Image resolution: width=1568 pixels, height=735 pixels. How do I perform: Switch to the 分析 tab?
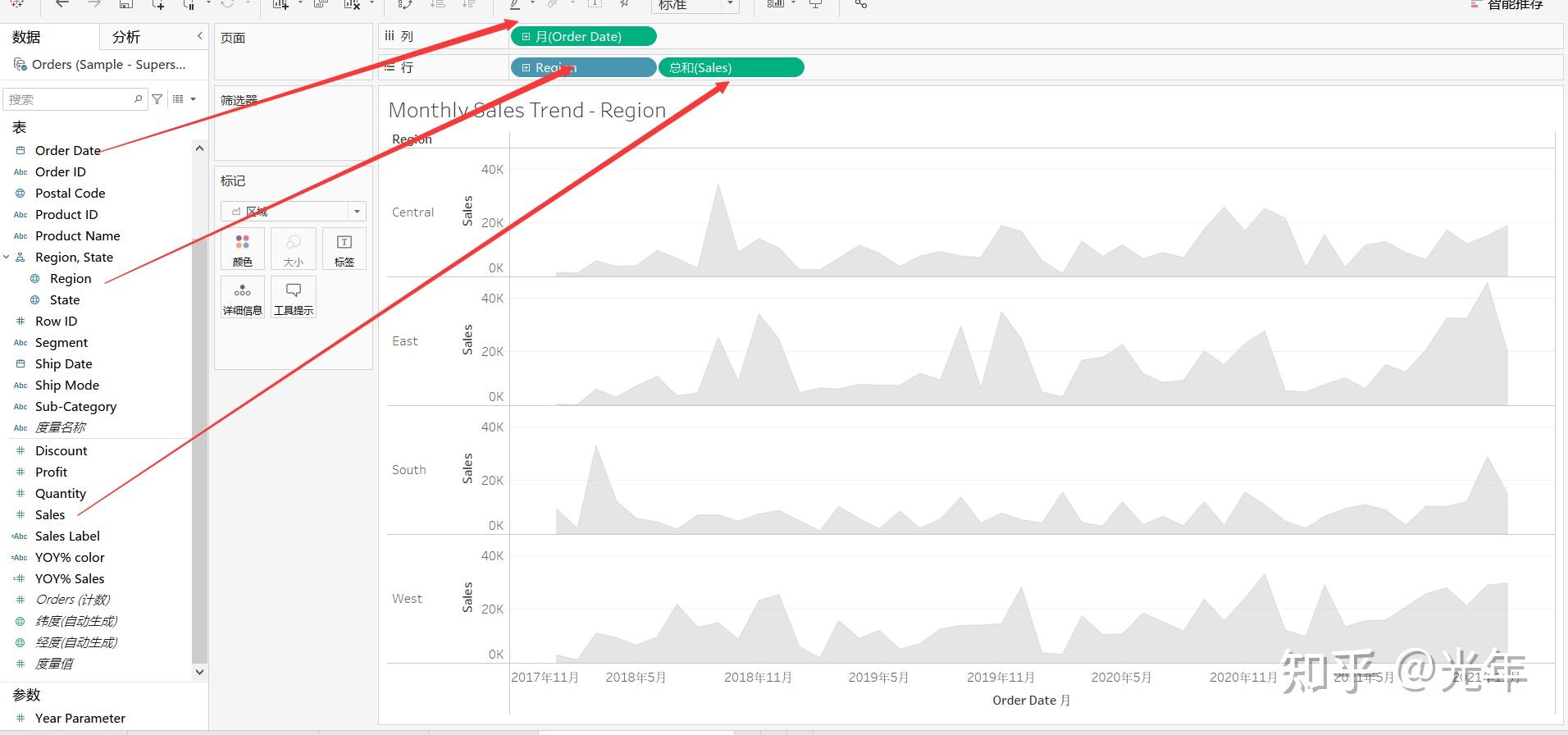[x=126, y=37]
